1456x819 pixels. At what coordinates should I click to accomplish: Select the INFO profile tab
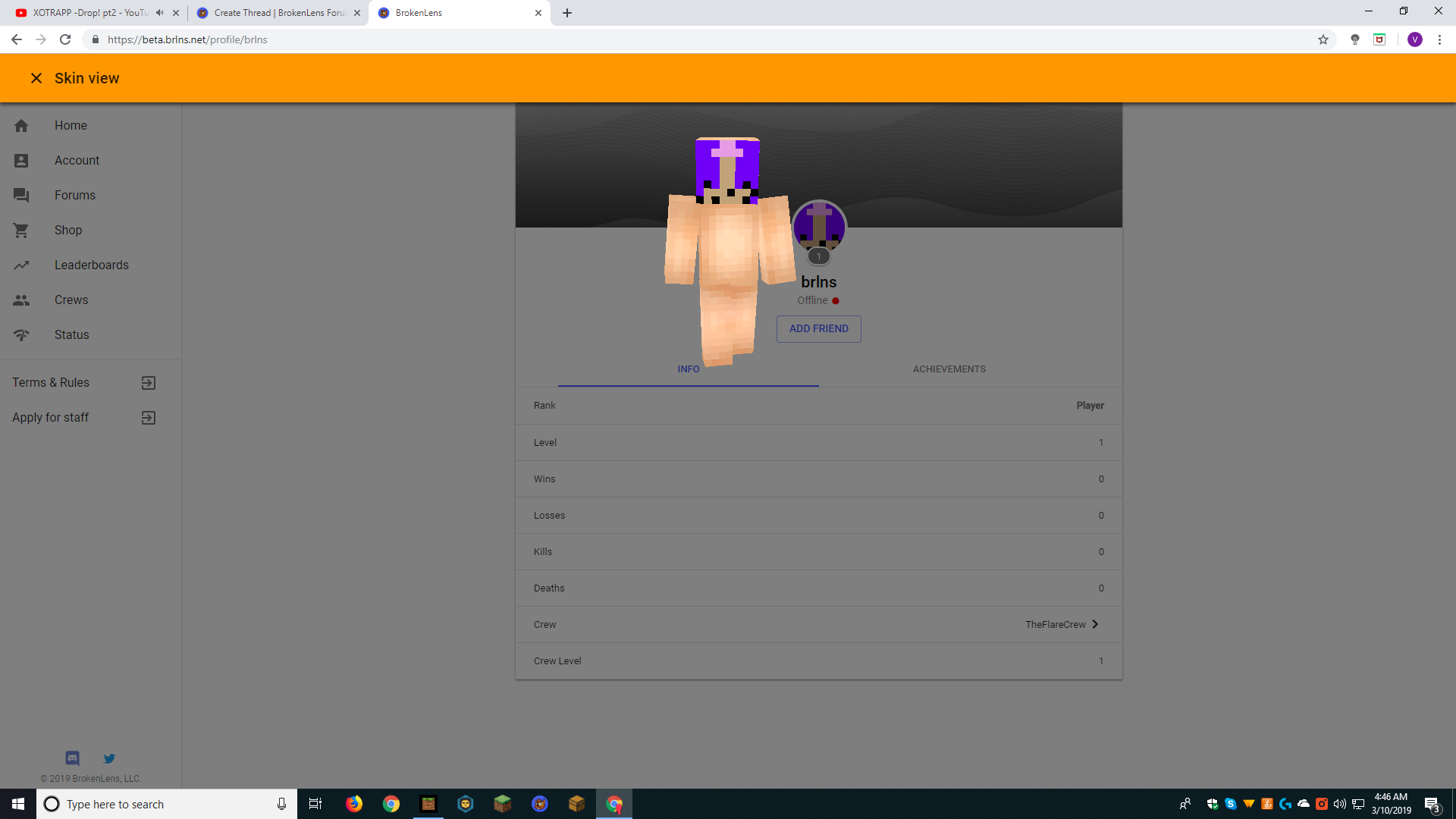pyautogui.click(x=689, y=369)
